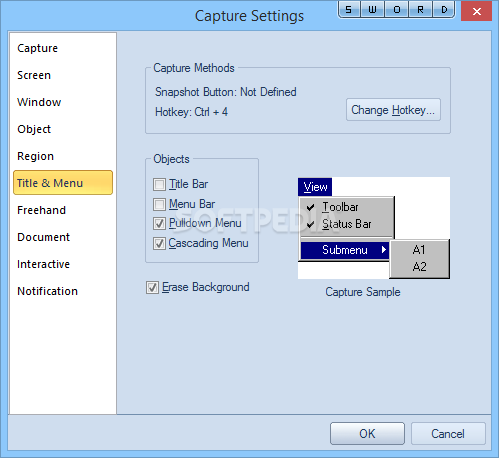Close the Capture Settings window
This screenshot has height=458, width=499.
(x=477, y=11)
